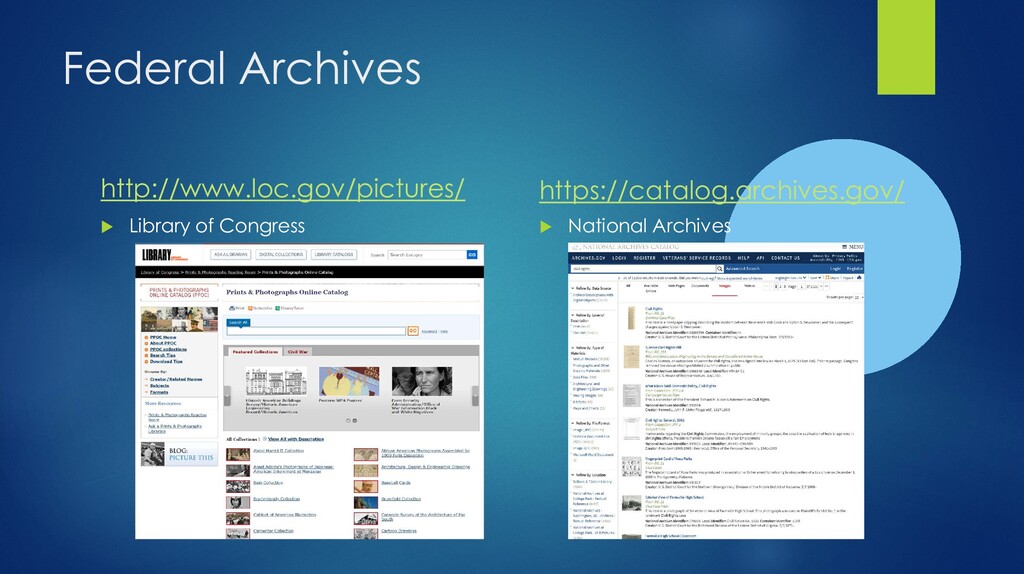Image resolution: width=1024 pixels, height=574 pixels.
Task: Open the Download Tips sidebar link
Action: (x=166, y=361)
